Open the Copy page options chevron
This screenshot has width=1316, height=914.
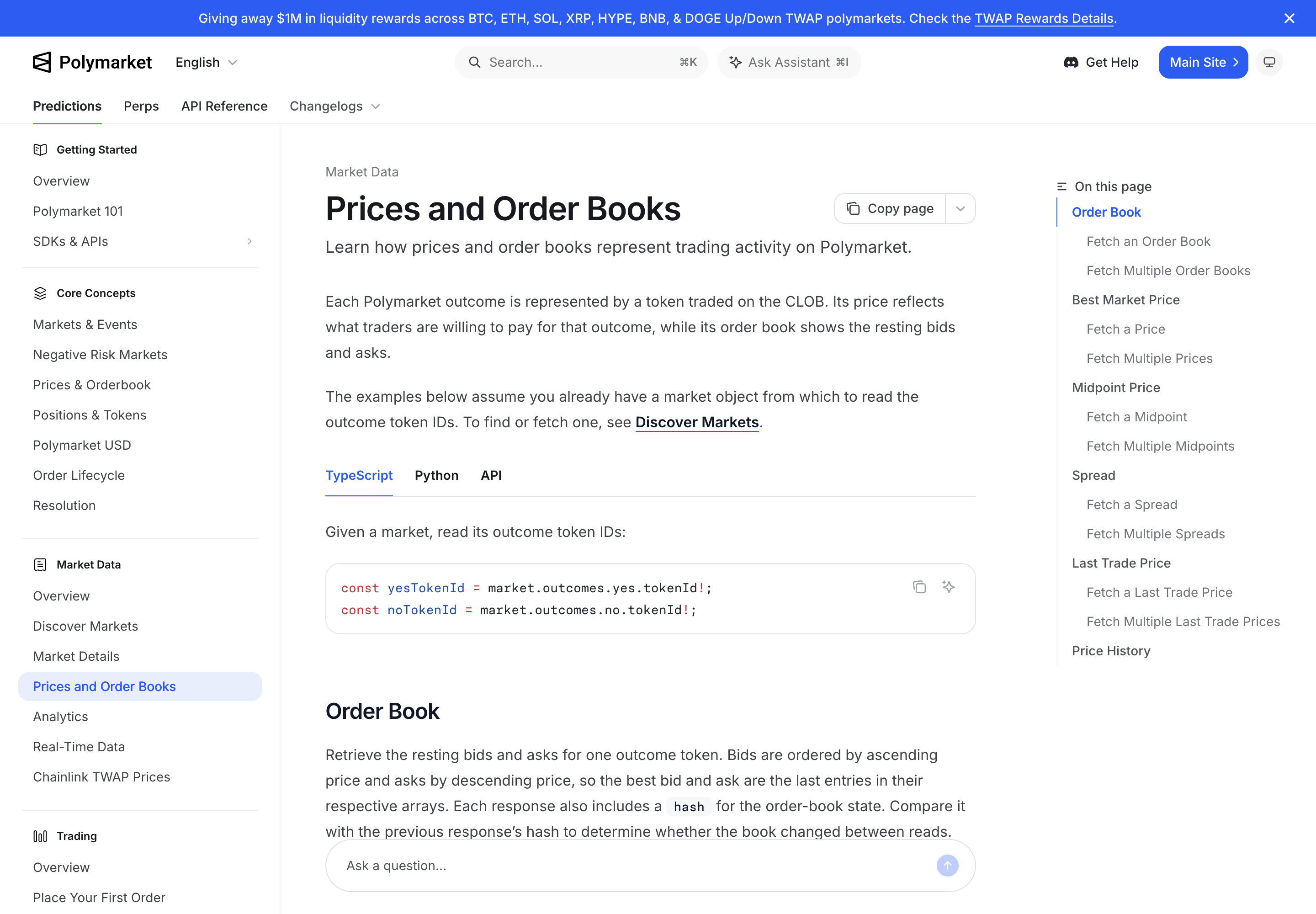point(960,208)
